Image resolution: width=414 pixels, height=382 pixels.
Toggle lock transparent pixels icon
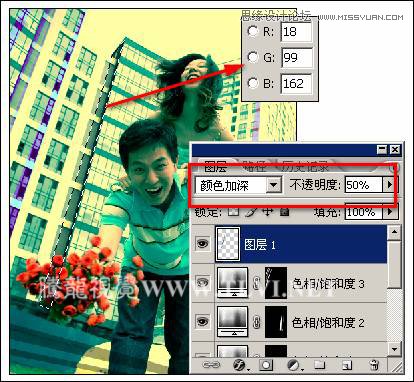point(234,211)
